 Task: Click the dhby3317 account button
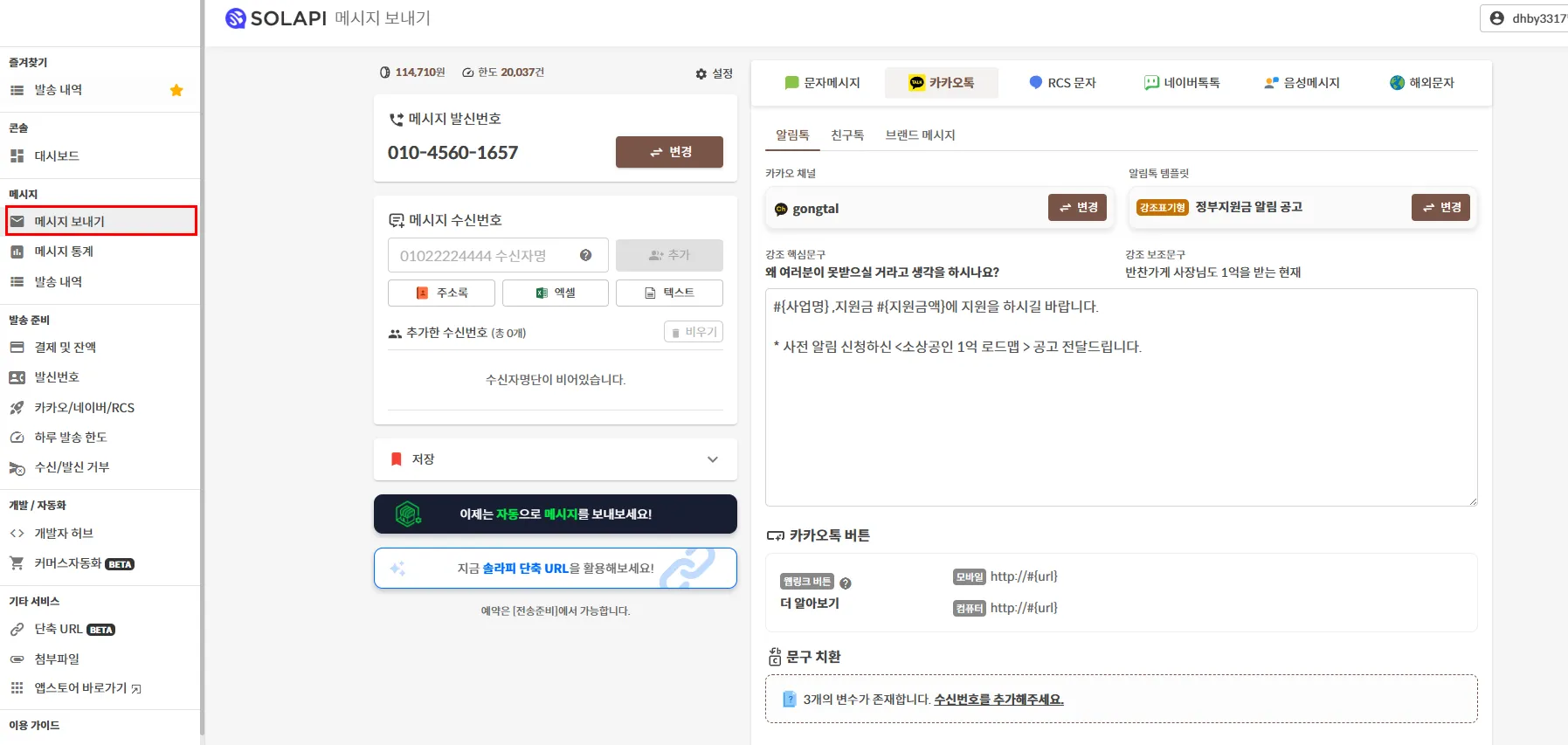1524,18
